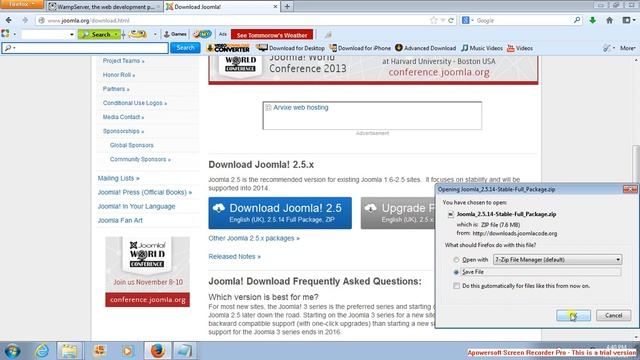Open the Games toolbar item
The width and height of the screenshot is (640, 360).
(x=175, y=34)
